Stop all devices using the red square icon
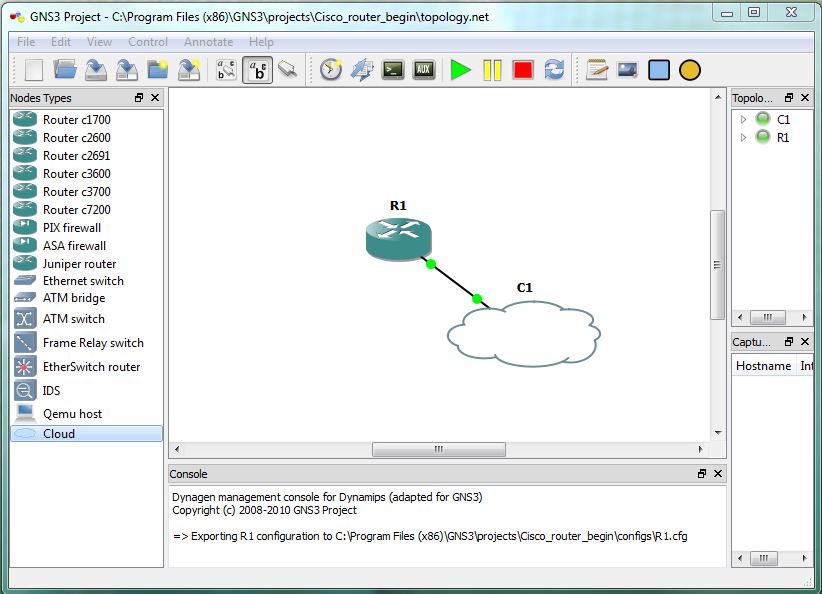 [521, 70]
